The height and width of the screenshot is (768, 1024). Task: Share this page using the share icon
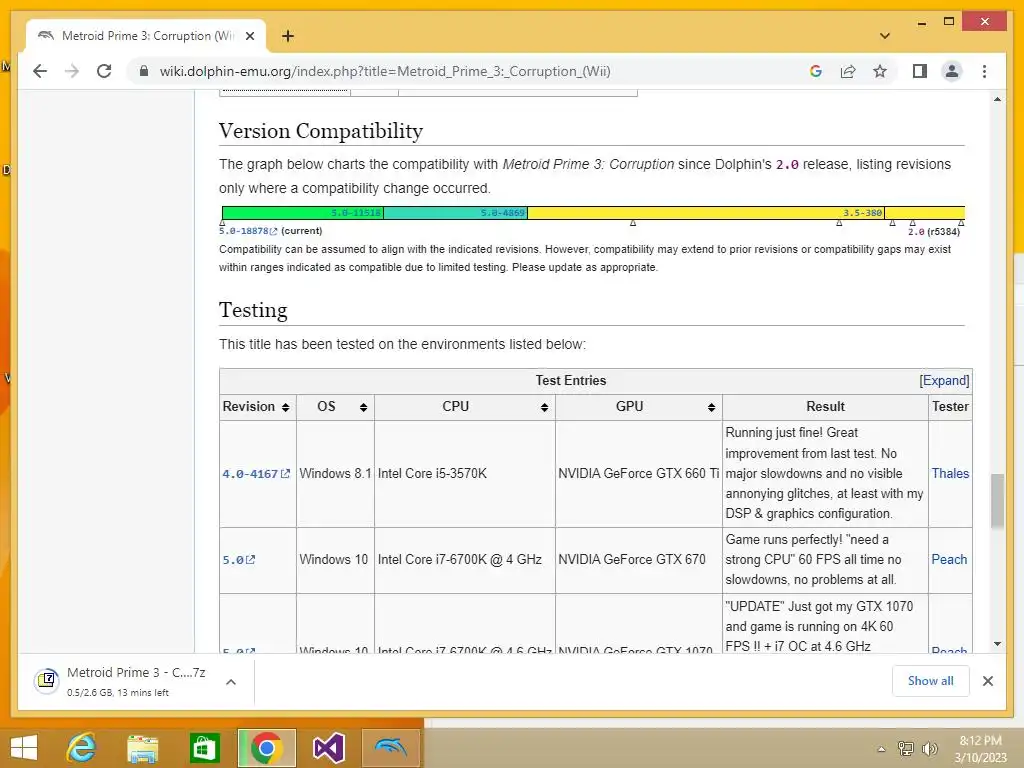(x=848, y=71)
